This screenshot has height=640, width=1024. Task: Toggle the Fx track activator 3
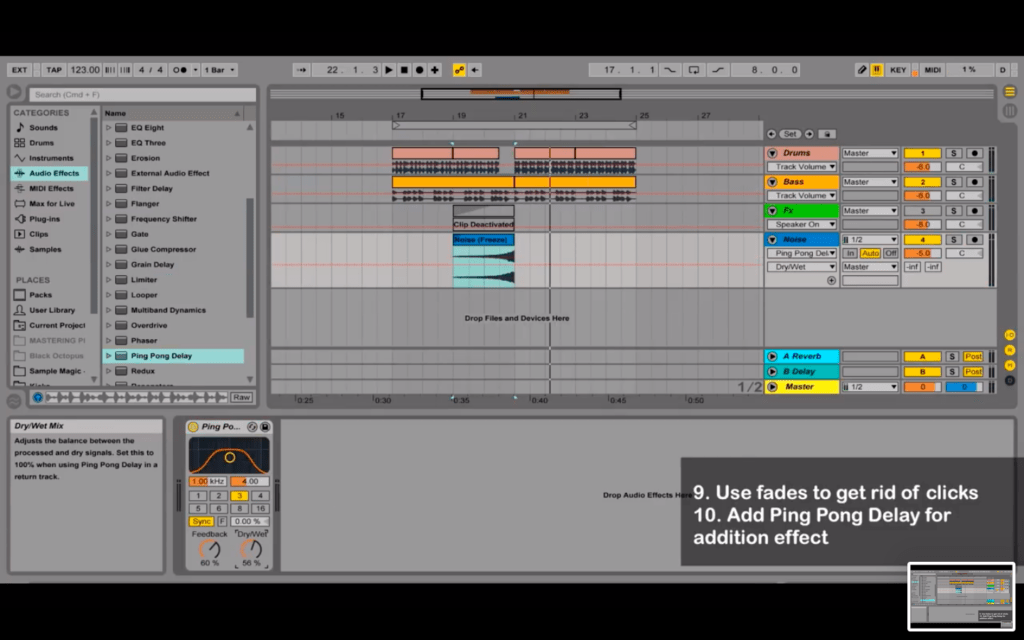pyautogui.click(x=922, y=210)
